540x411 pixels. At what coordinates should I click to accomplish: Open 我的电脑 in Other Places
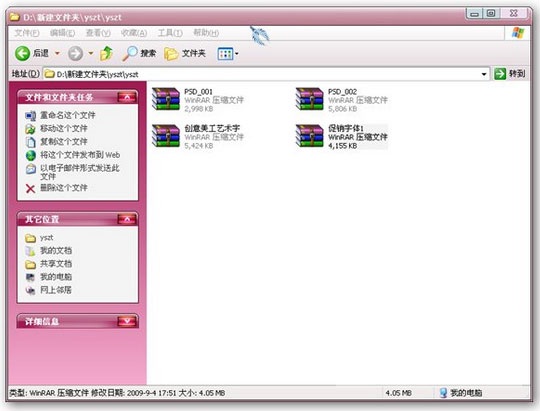(56, 277)
